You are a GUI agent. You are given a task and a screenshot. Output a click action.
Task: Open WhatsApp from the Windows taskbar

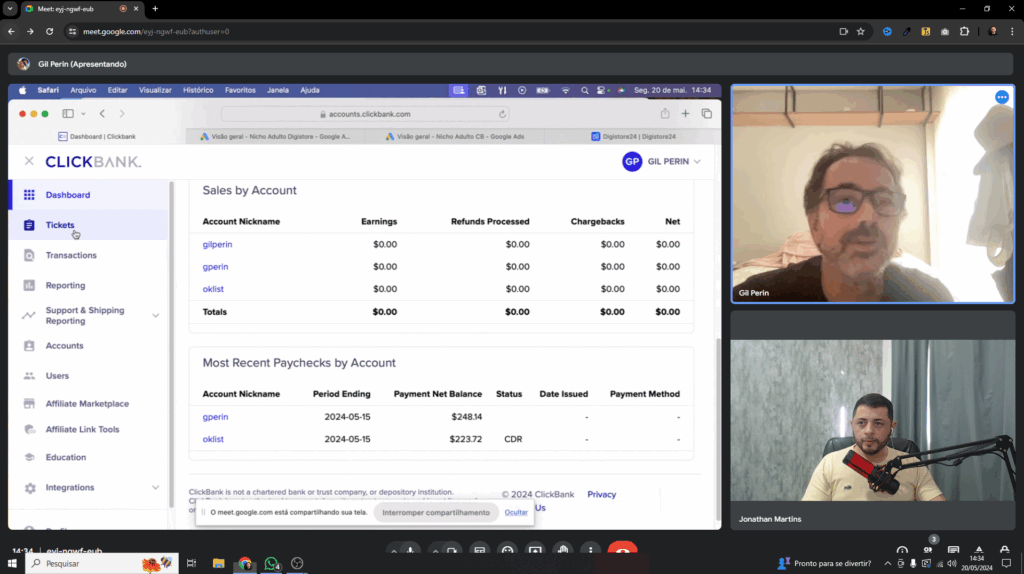pos(271,564)
